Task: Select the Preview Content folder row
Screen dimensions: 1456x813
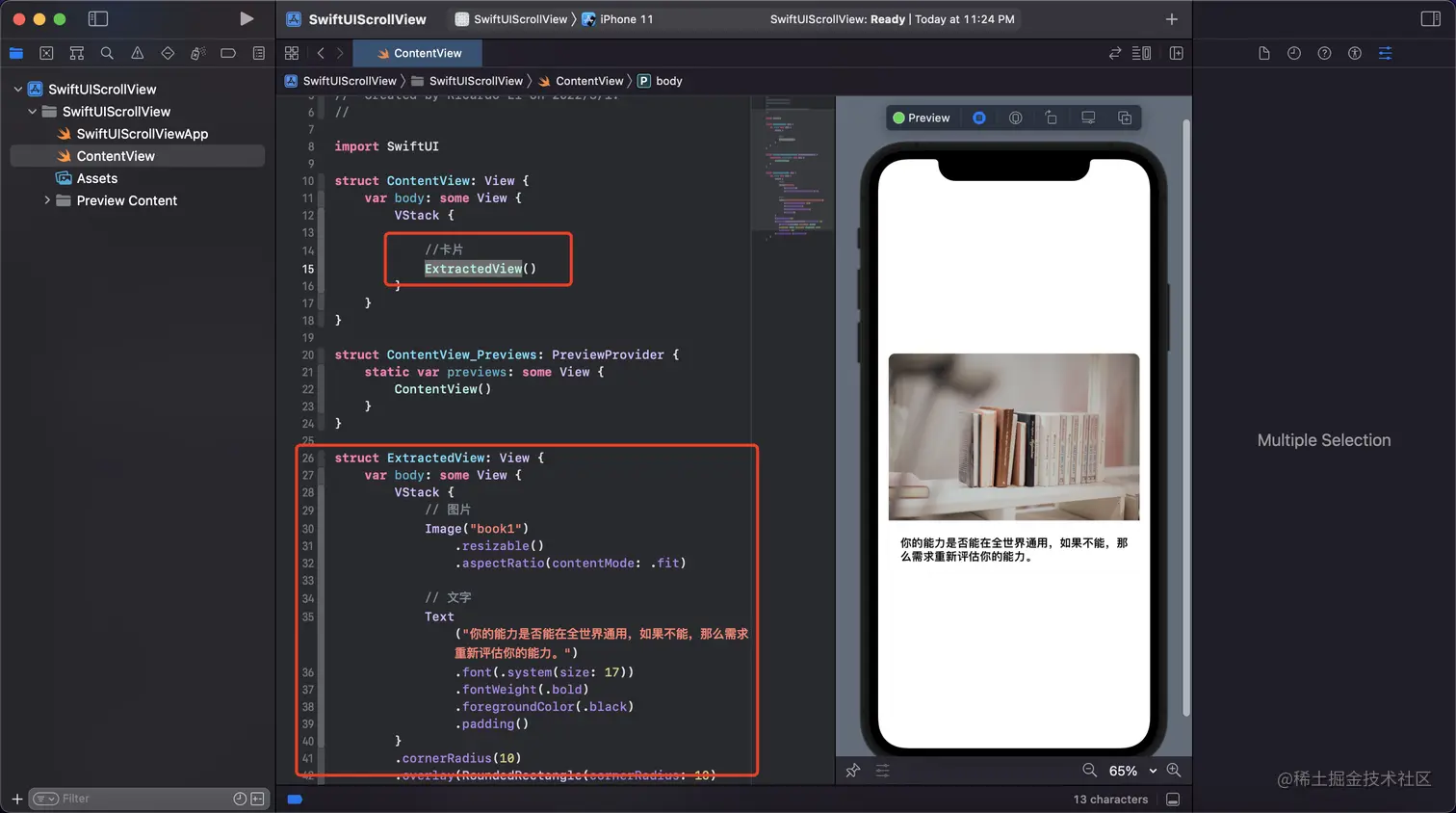Action: click(137, 200)
